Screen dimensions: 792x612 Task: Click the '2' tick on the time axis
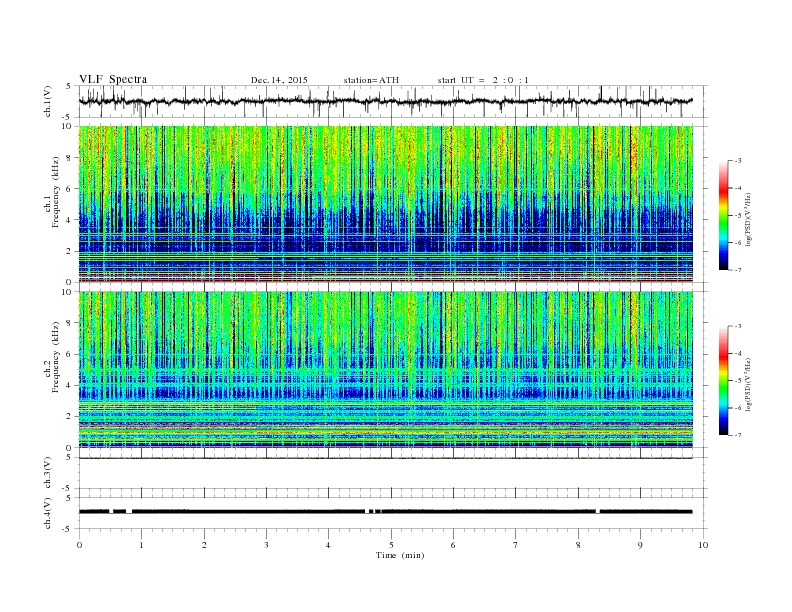pyautogui.click(x=204, y=545)
